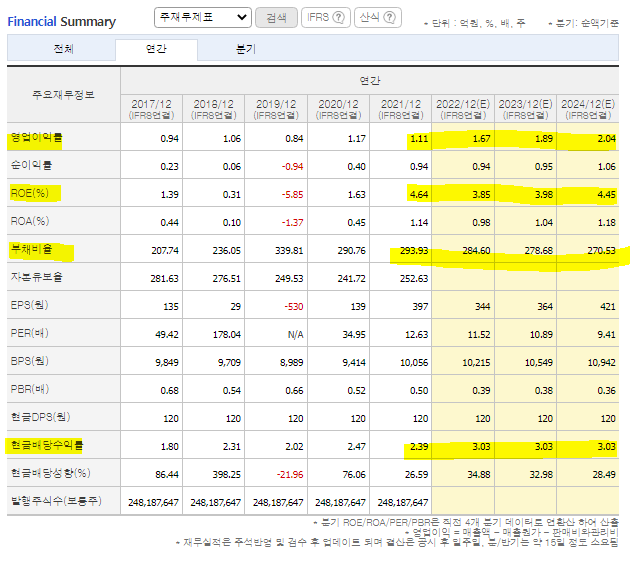Click 현금배당수익률 value 2.47 for 2020/12
The width and height of the screenshot is (630, 562).
tap(356, 447)
